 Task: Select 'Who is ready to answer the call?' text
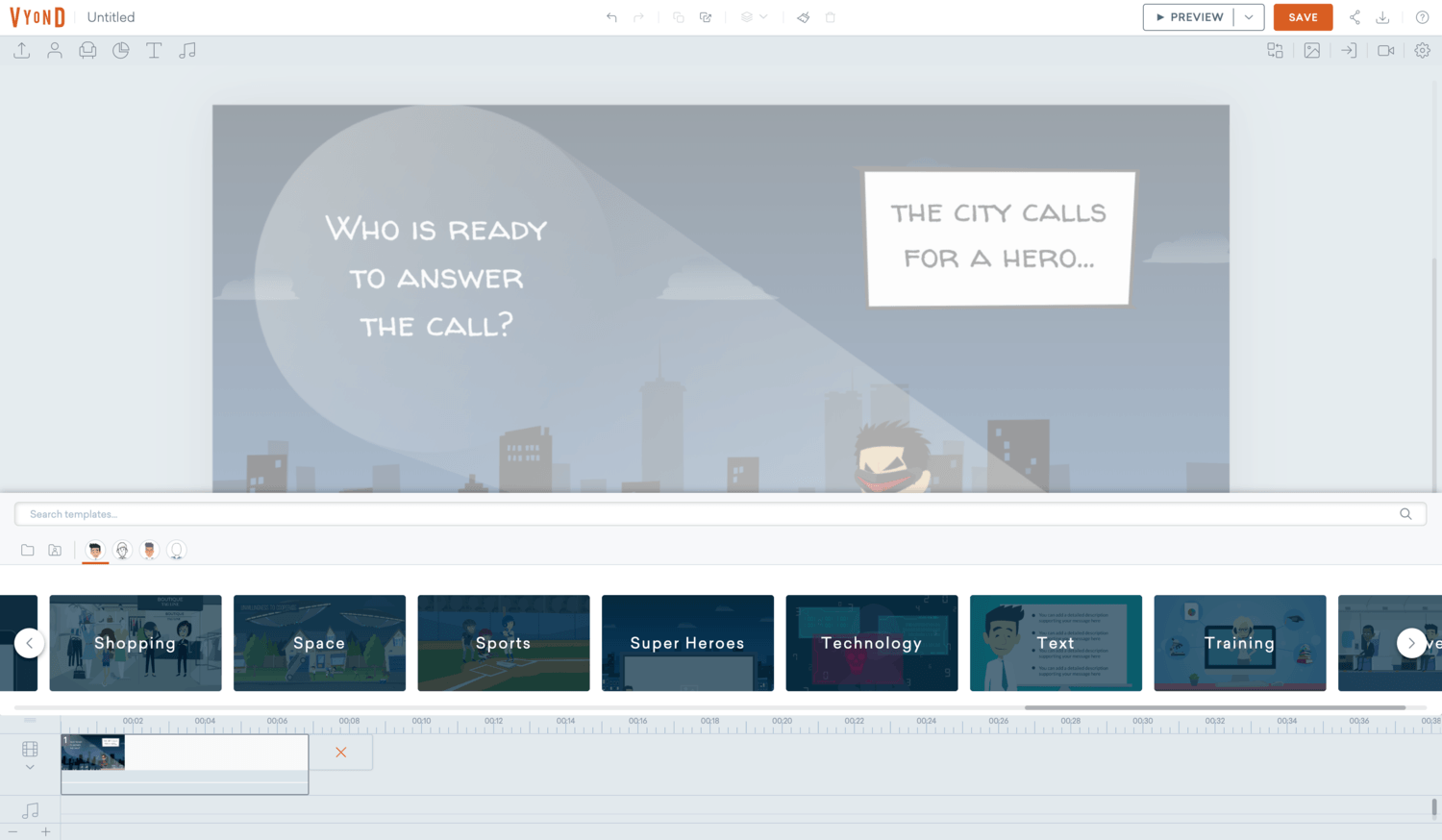click(436, 277)
